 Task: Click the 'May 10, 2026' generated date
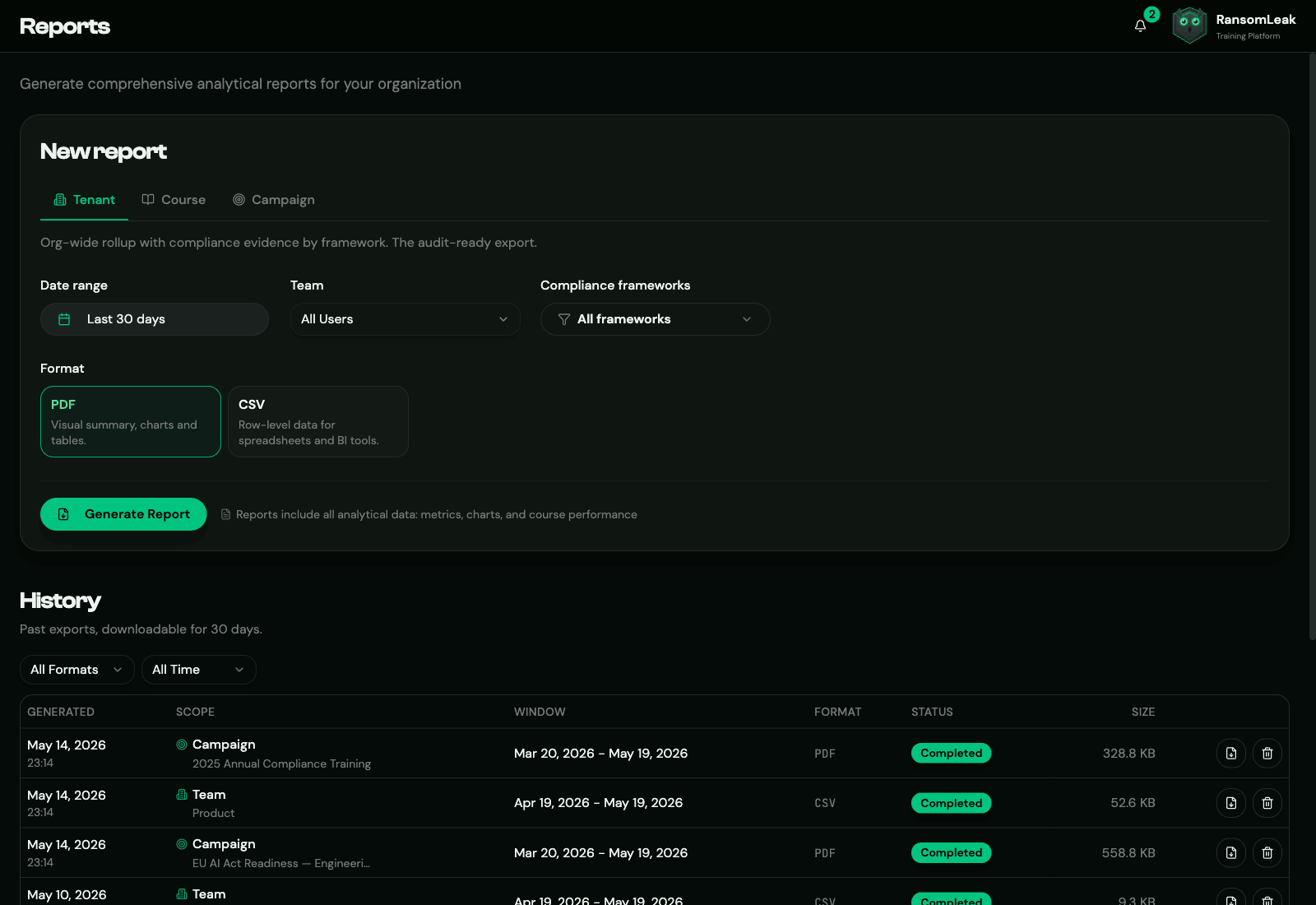tap(67, 895)
